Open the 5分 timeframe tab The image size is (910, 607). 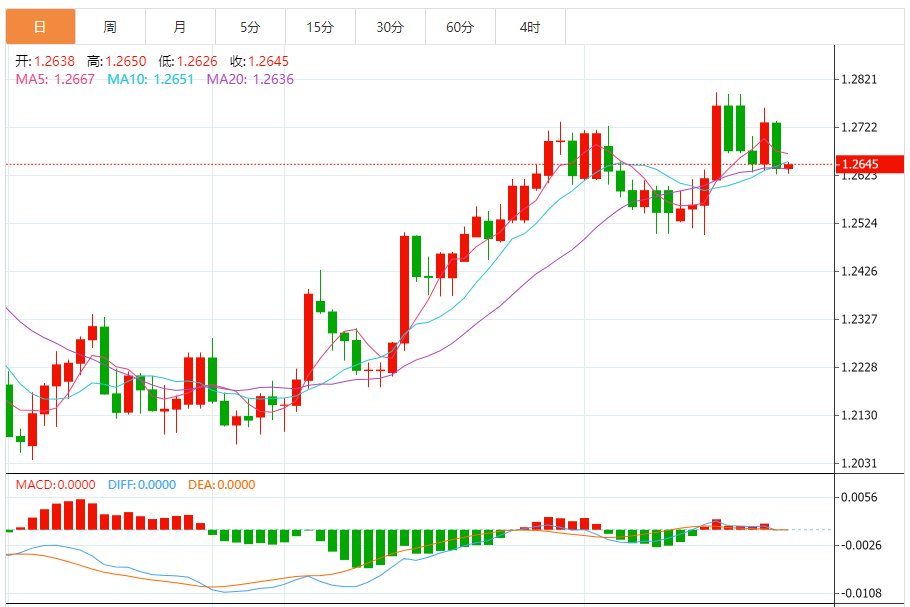250,27
